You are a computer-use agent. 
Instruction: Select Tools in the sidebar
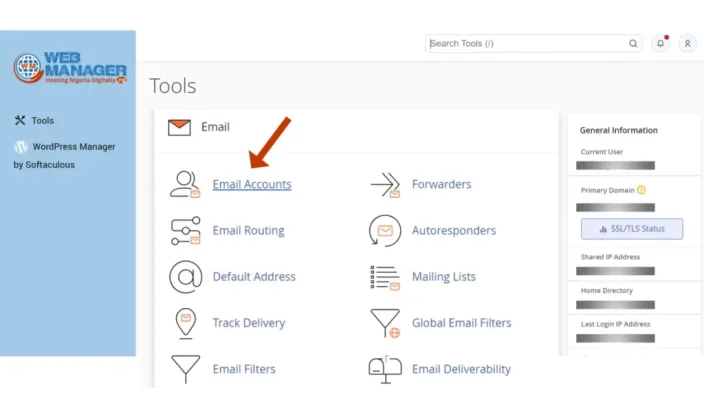click(x=42, y=120)
